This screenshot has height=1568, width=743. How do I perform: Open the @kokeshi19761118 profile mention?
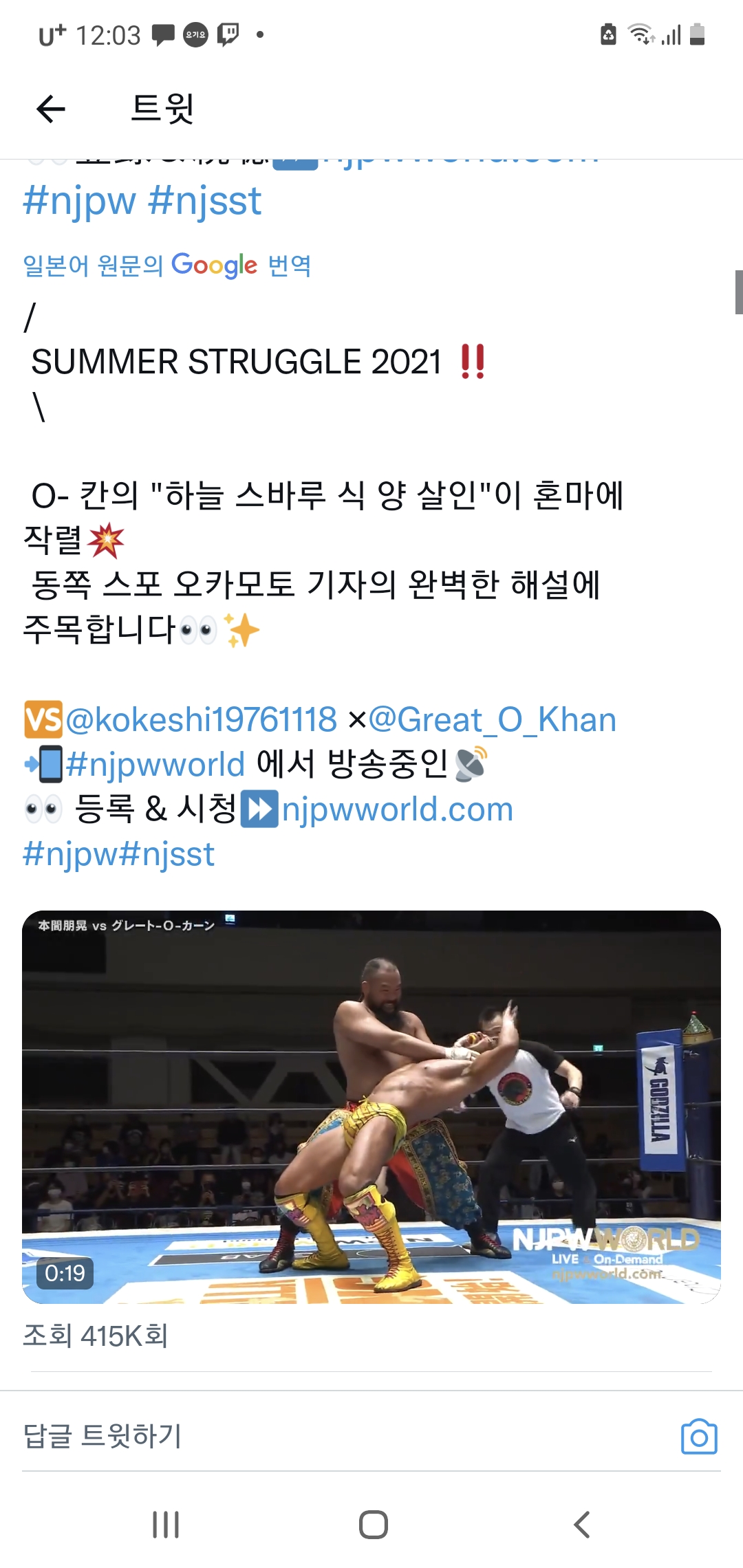click(201, 720)
